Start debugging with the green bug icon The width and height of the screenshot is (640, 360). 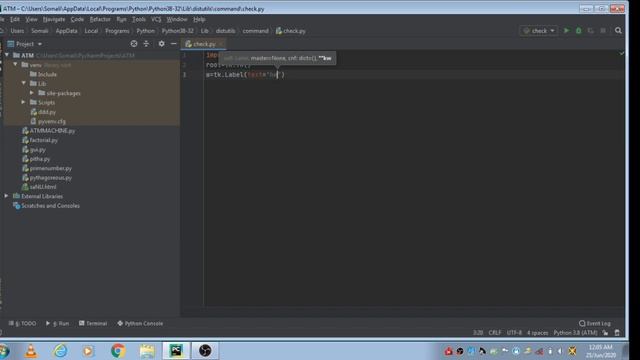tap(578, 31)
